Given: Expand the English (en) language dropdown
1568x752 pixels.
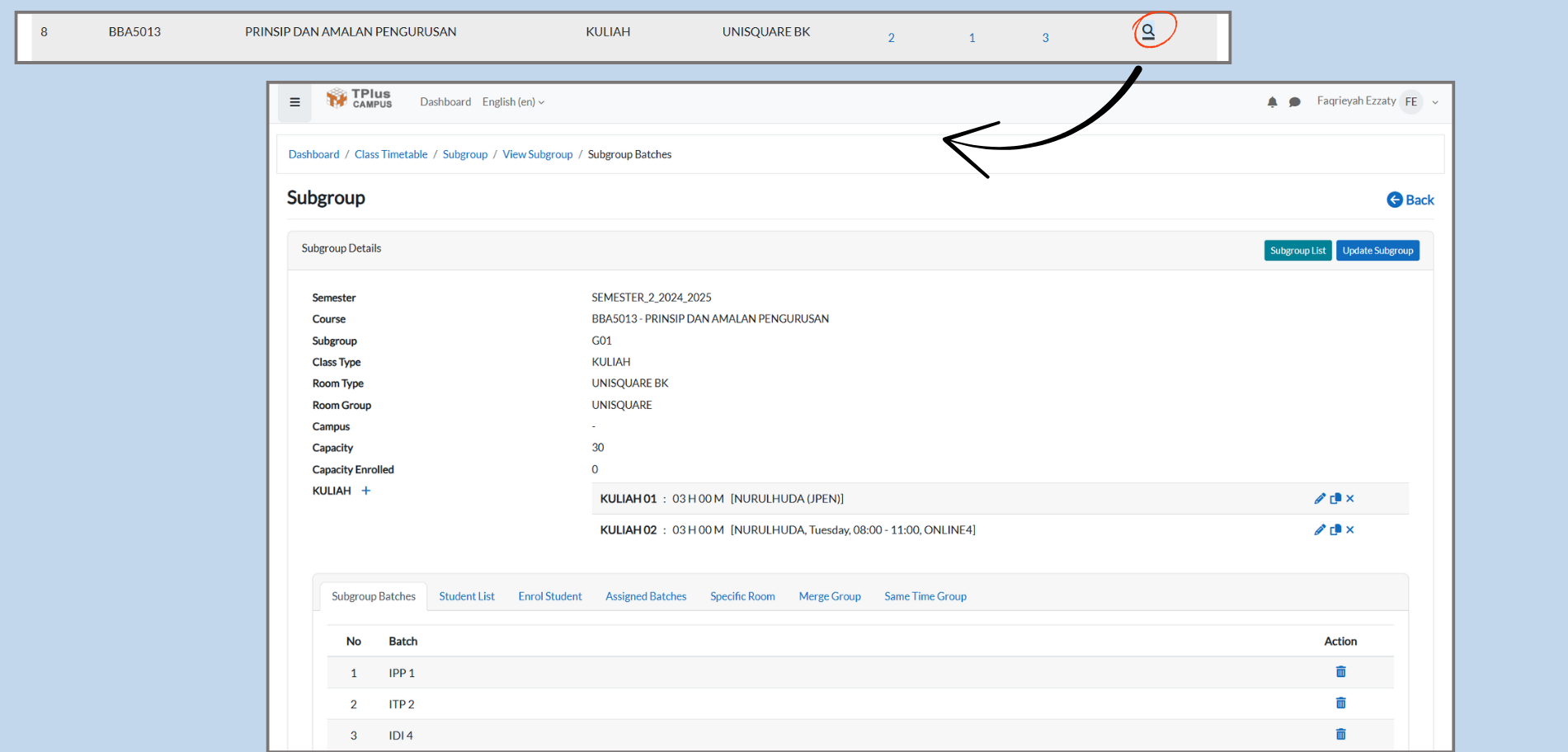Looking at the screenshot, I should [513, 102].
